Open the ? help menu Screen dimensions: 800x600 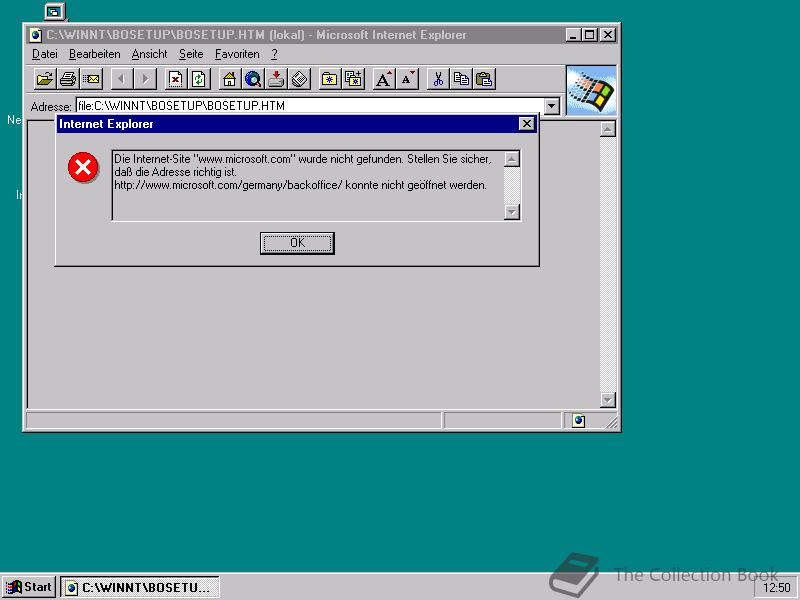(x=274, y=54)
